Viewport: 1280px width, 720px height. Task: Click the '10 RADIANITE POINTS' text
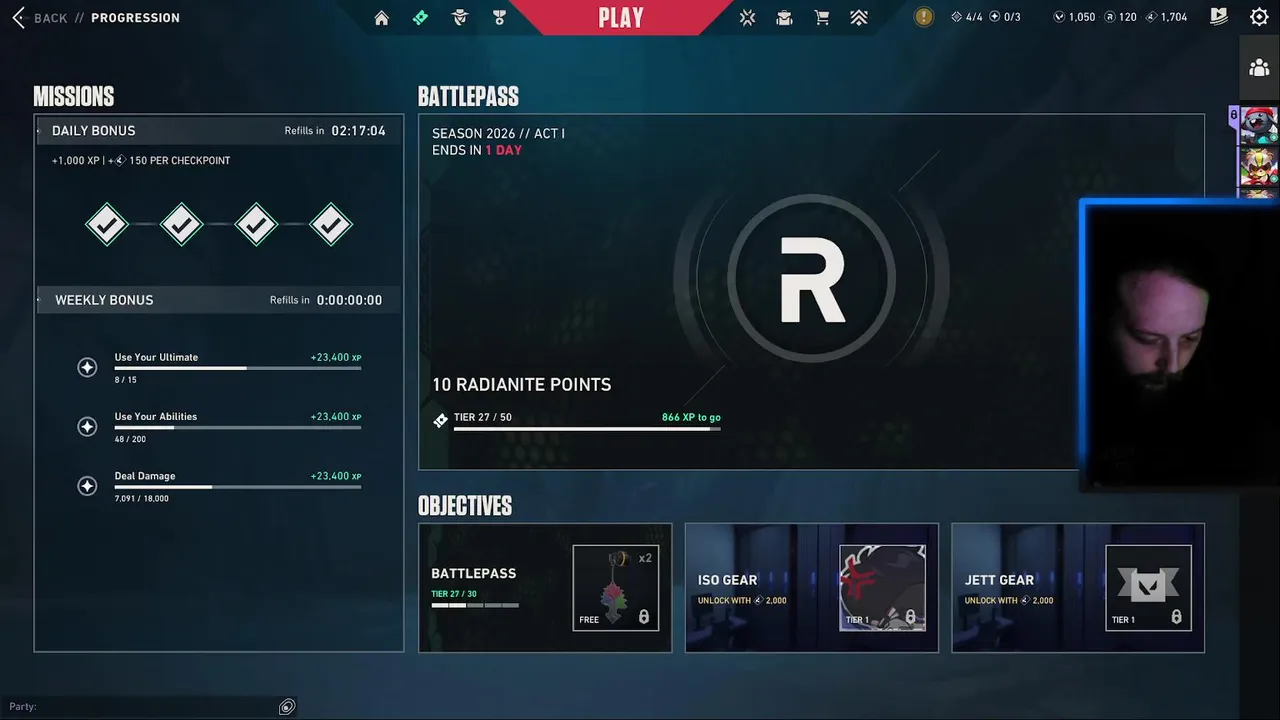pyautogui.click(x=521, y=385)
